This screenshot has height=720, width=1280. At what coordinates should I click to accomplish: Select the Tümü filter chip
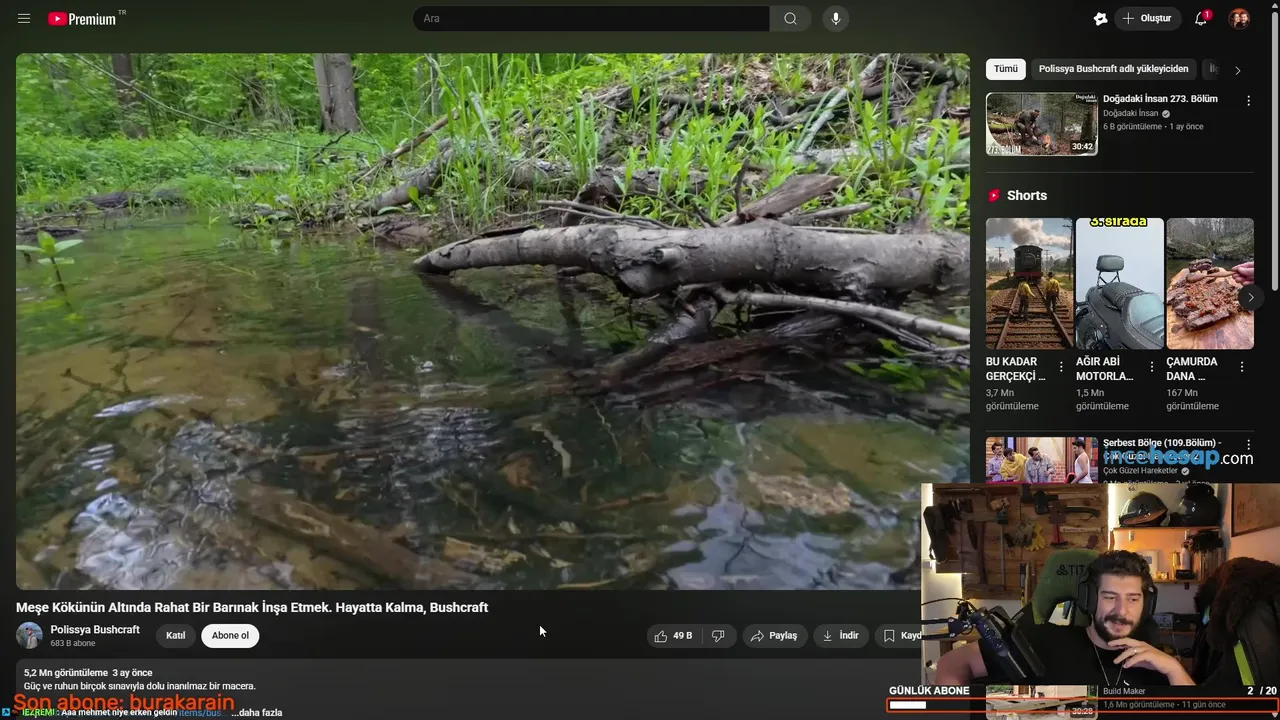point(1006,69)
